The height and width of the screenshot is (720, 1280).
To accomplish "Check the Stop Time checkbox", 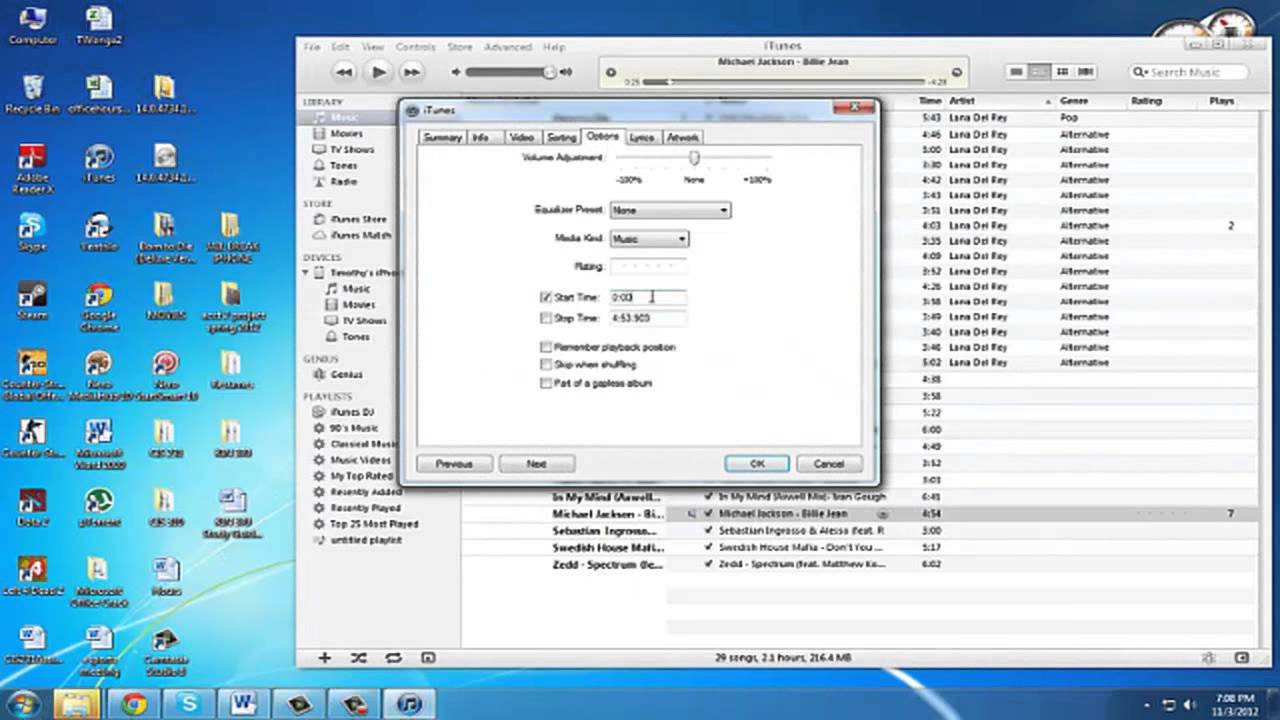I will point(546,318).
